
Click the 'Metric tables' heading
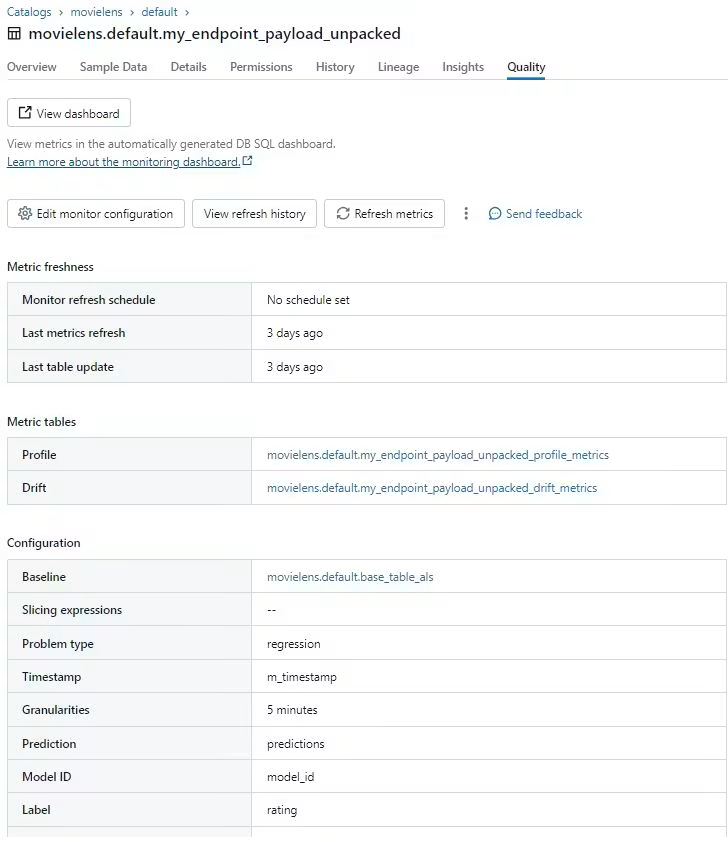(42, 422)
